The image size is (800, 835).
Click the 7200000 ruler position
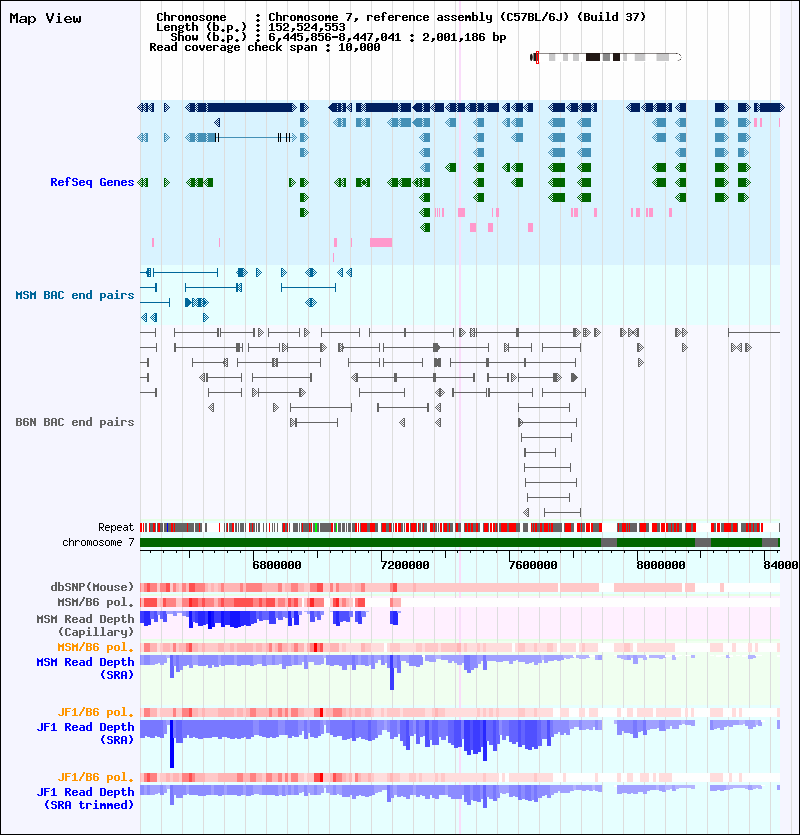pos(405,565)
